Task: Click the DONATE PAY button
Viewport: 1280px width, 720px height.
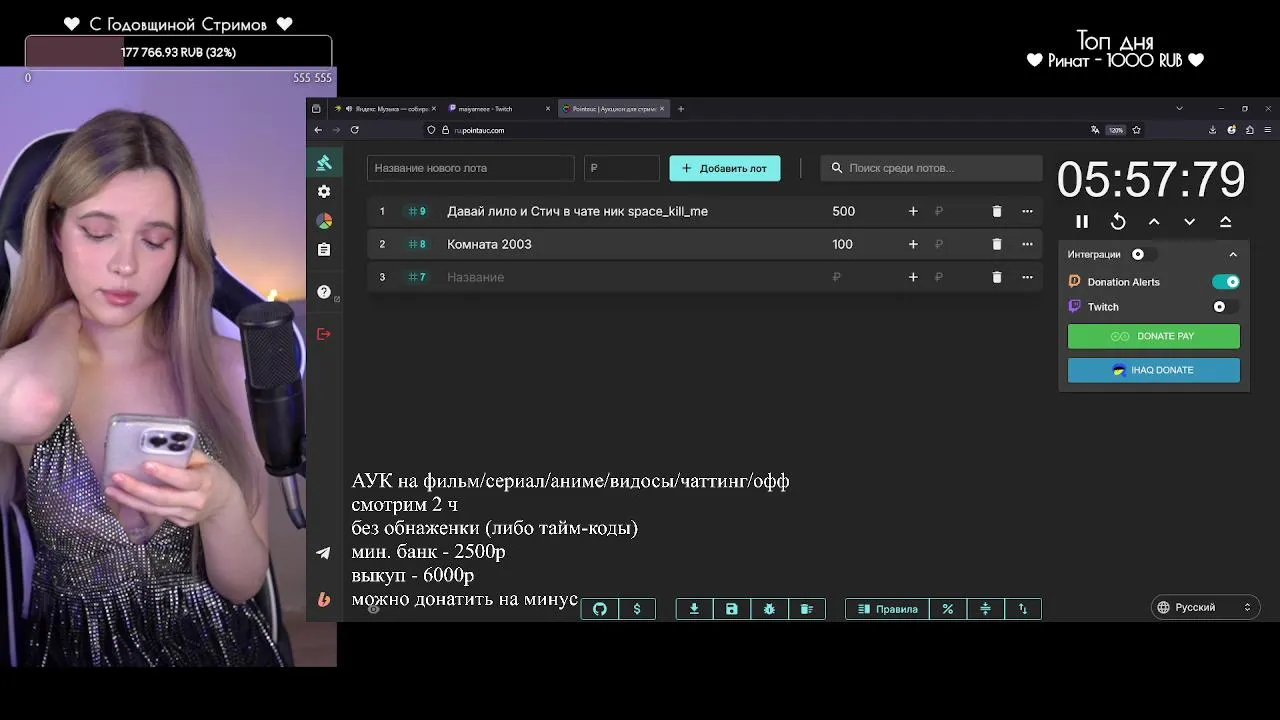Action: (1154, 336)
